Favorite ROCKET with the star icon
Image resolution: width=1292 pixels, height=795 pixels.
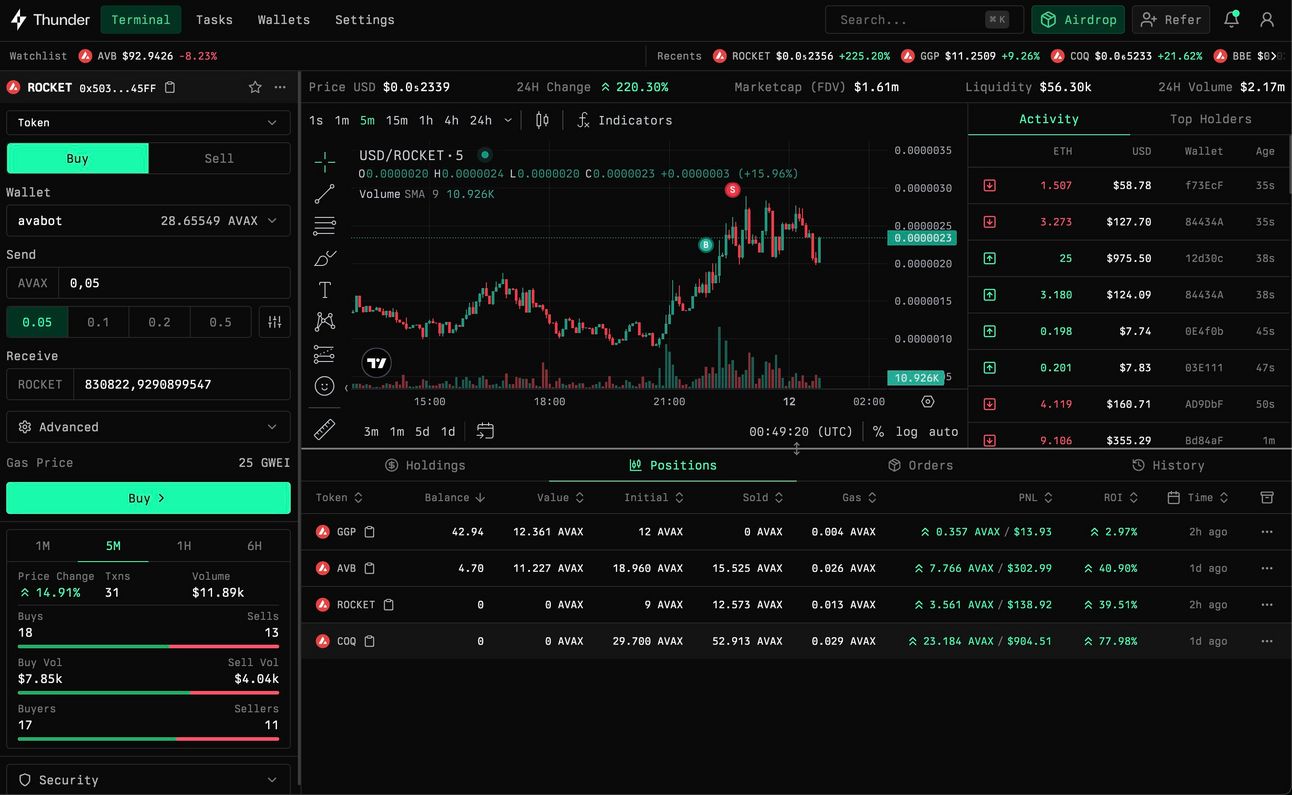[255, 88]
